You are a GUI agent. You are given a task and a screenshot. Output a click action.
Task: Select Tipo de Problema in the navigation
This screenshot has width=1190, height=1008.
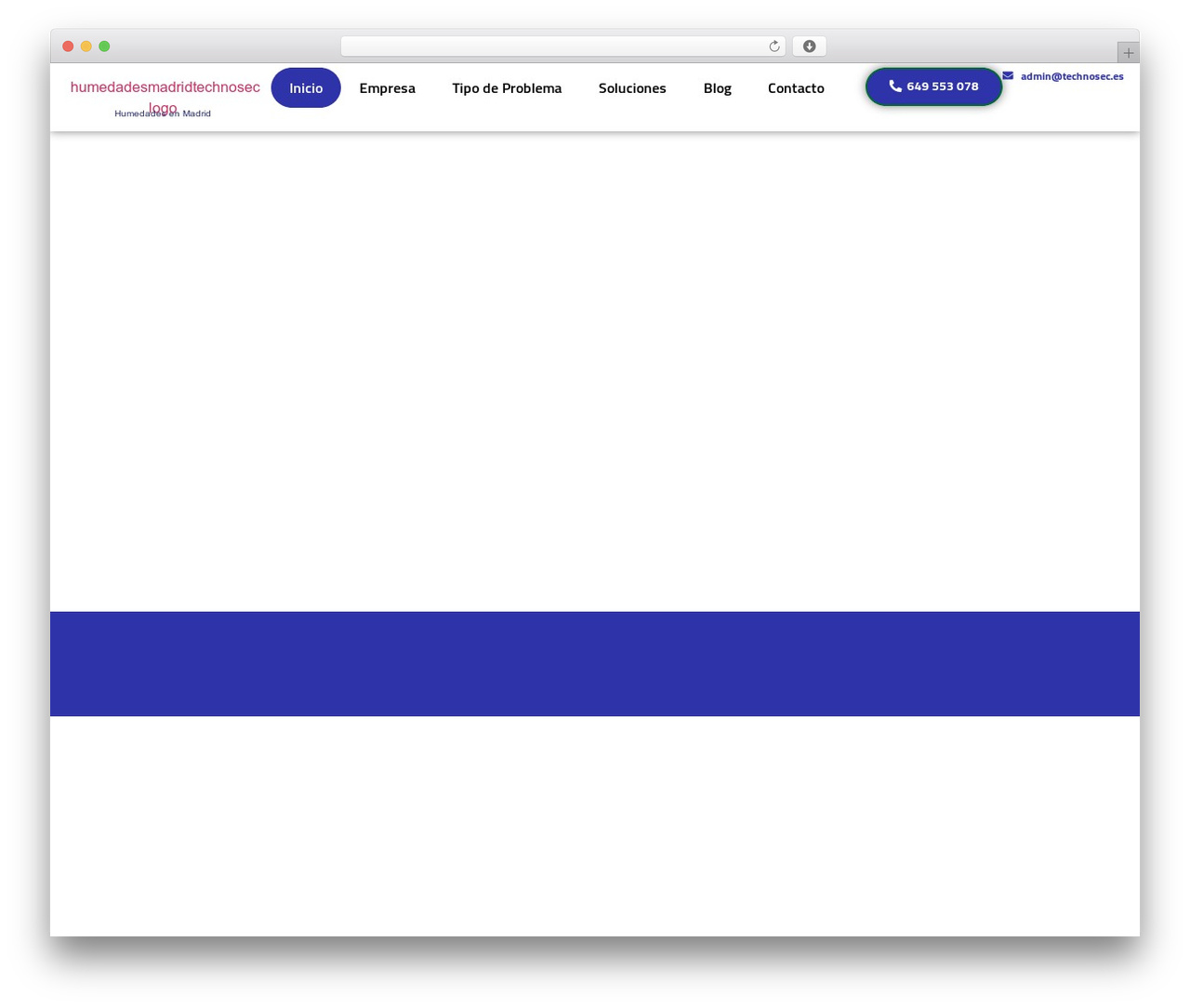coord(507,88)
